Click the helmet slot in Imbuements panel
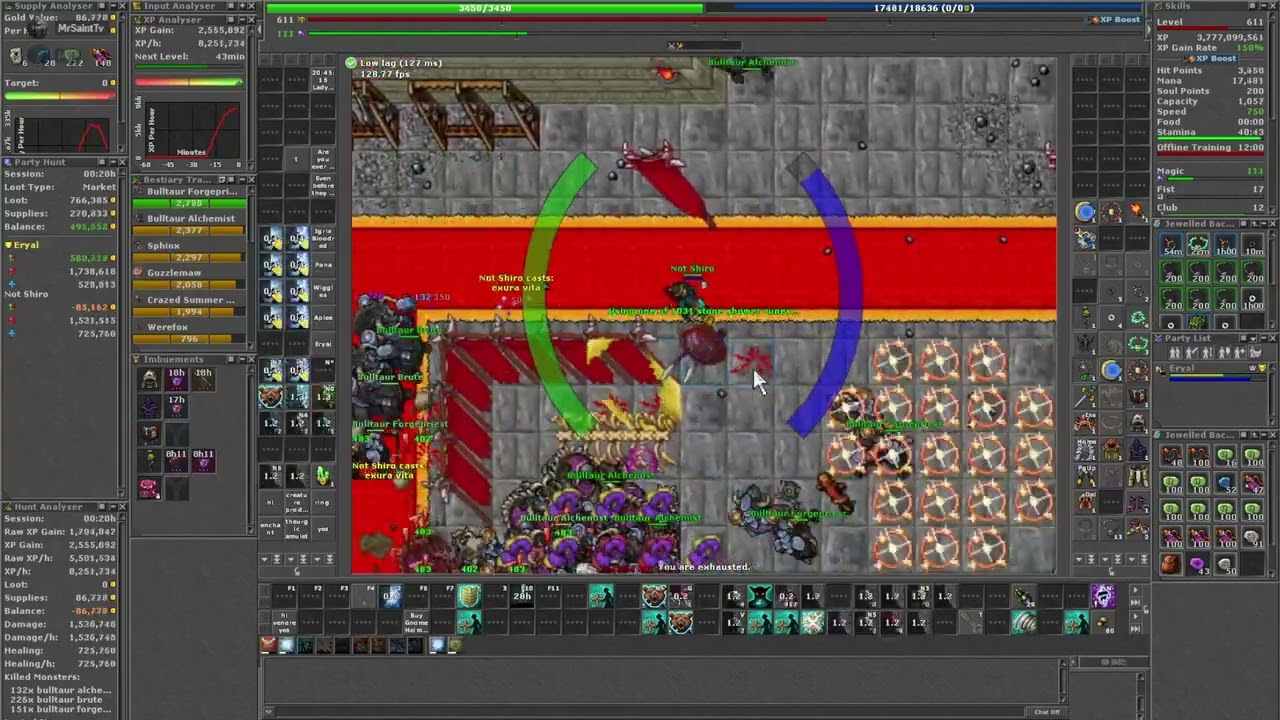Screen dimensions: 1280x720 149,379
